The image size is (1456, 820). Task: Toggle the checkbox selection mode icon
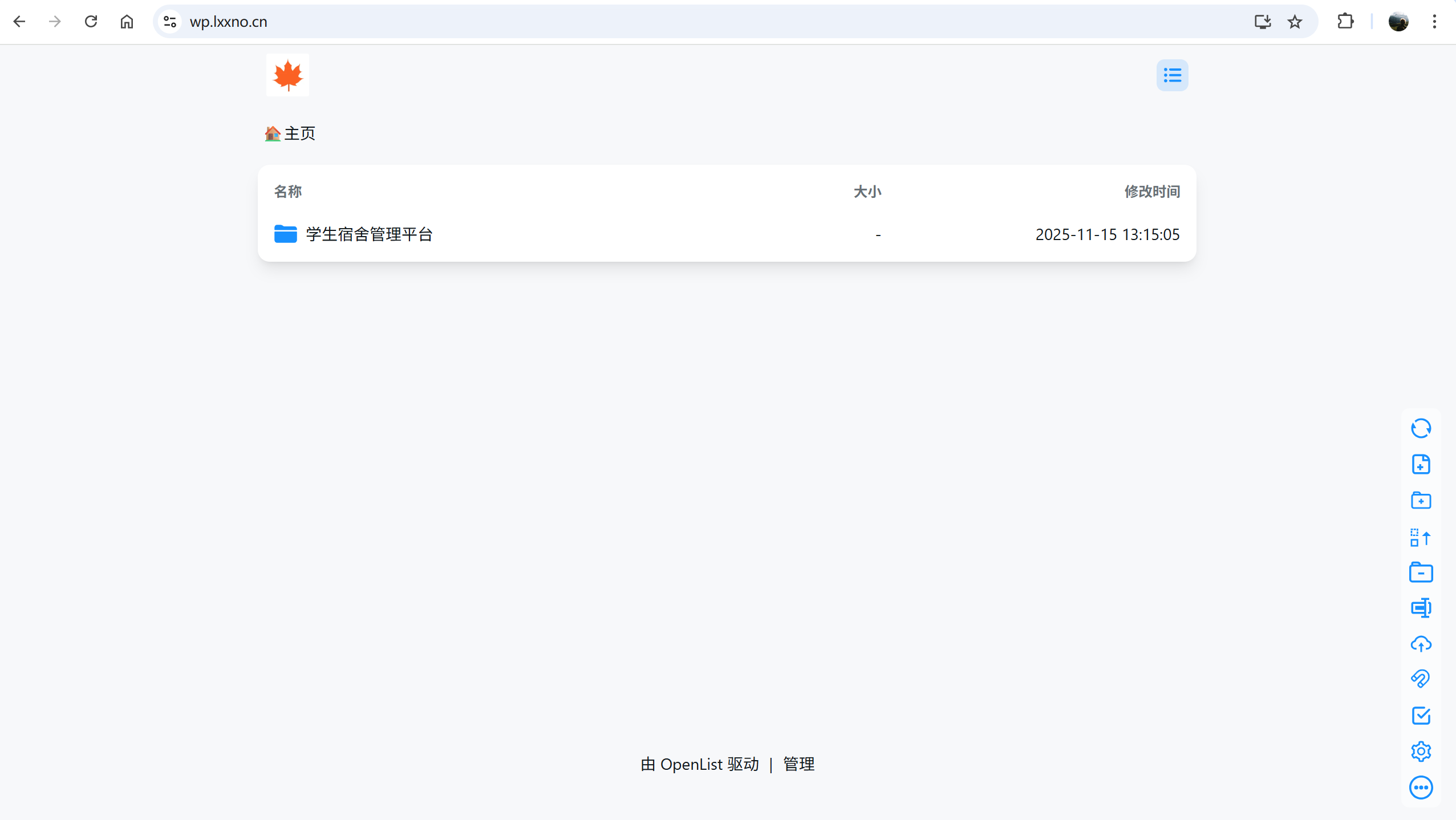pyautogui.click(x=1421, y=715)
